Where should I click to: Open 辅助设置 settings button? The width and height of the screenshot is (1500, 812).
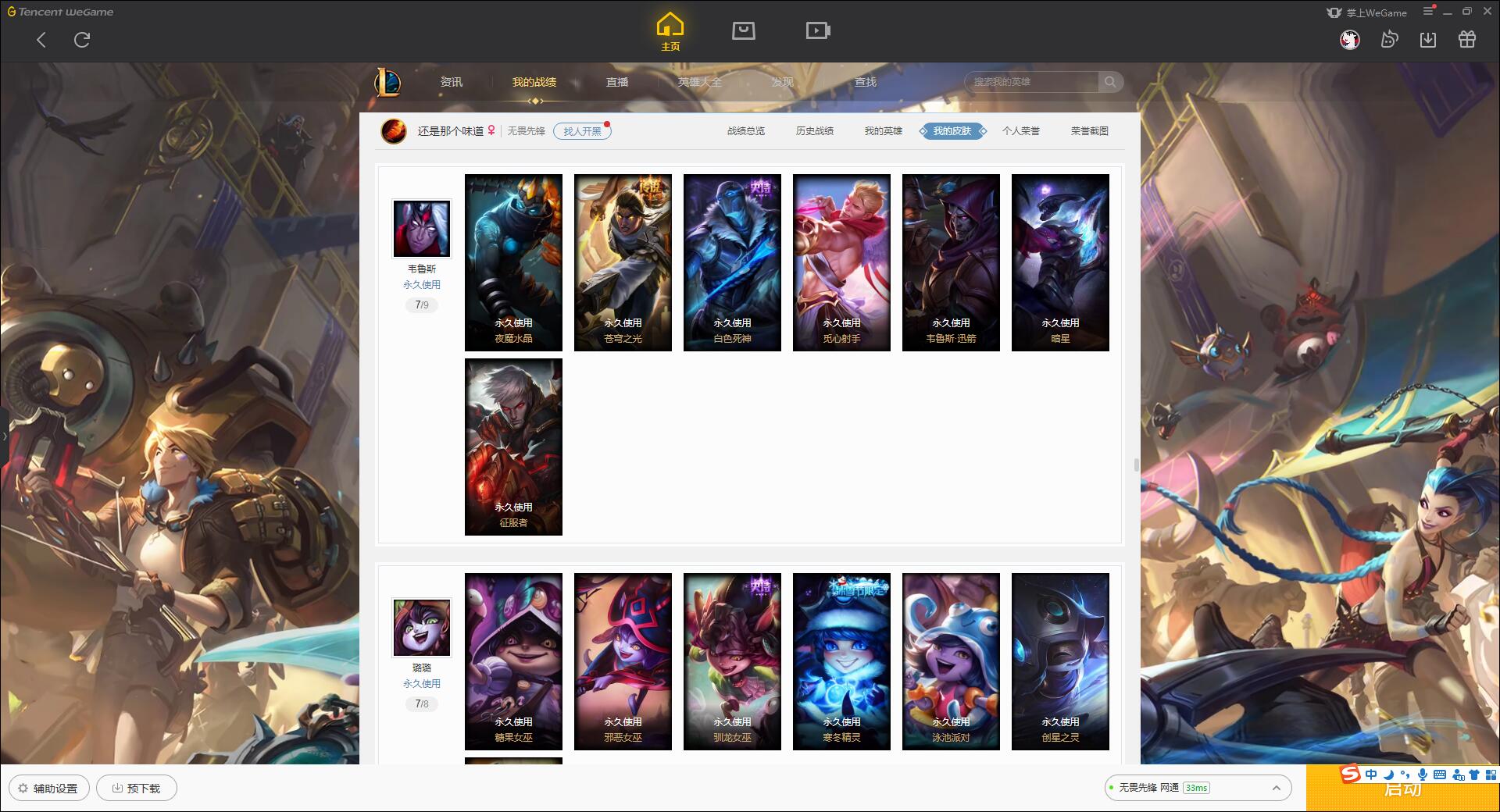(48, 788)
